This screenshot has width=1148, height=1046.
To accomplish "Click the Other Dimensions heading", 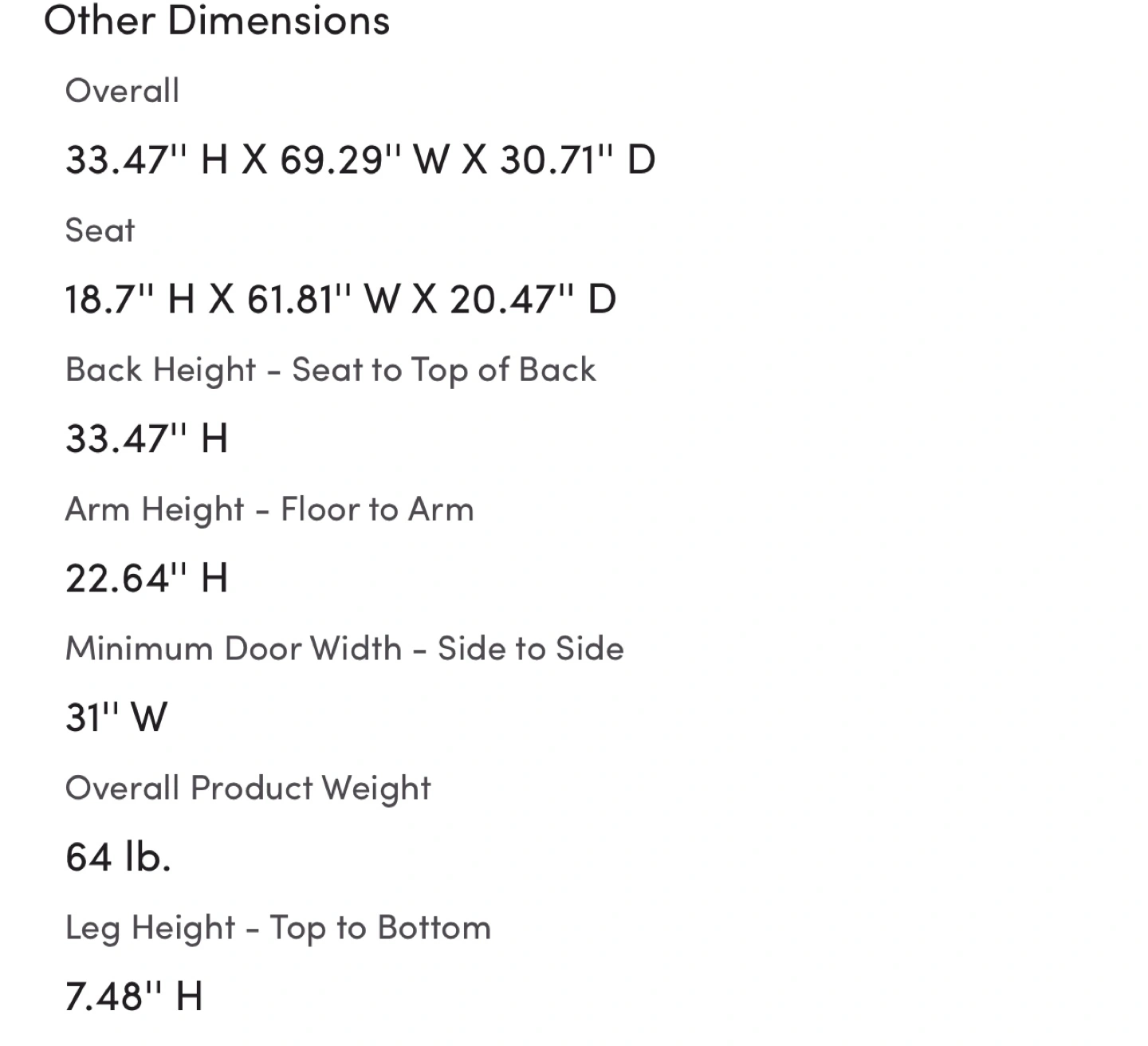I will (x=217, y=20).
